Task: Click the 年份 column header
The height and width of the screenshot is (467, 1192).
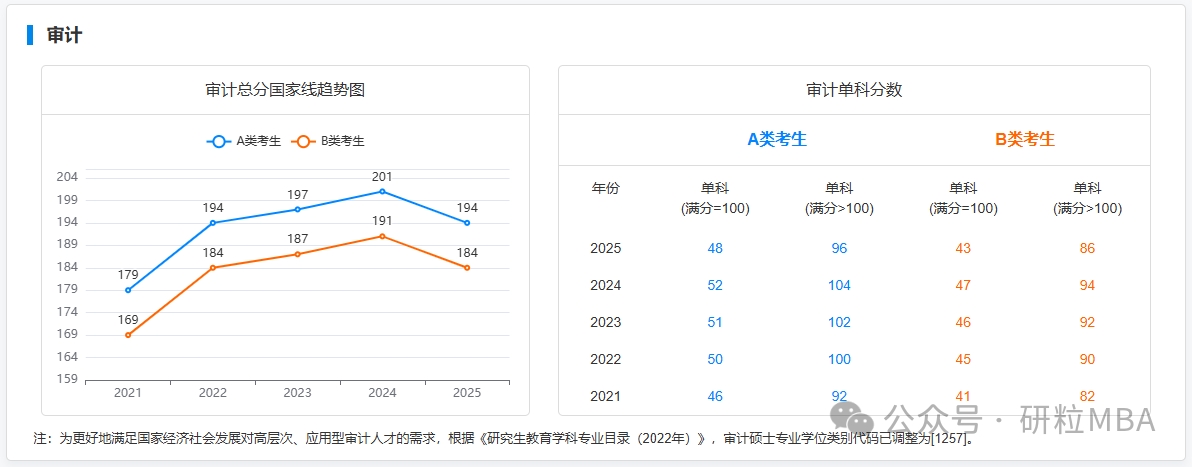Action: [x=605, y=189]
